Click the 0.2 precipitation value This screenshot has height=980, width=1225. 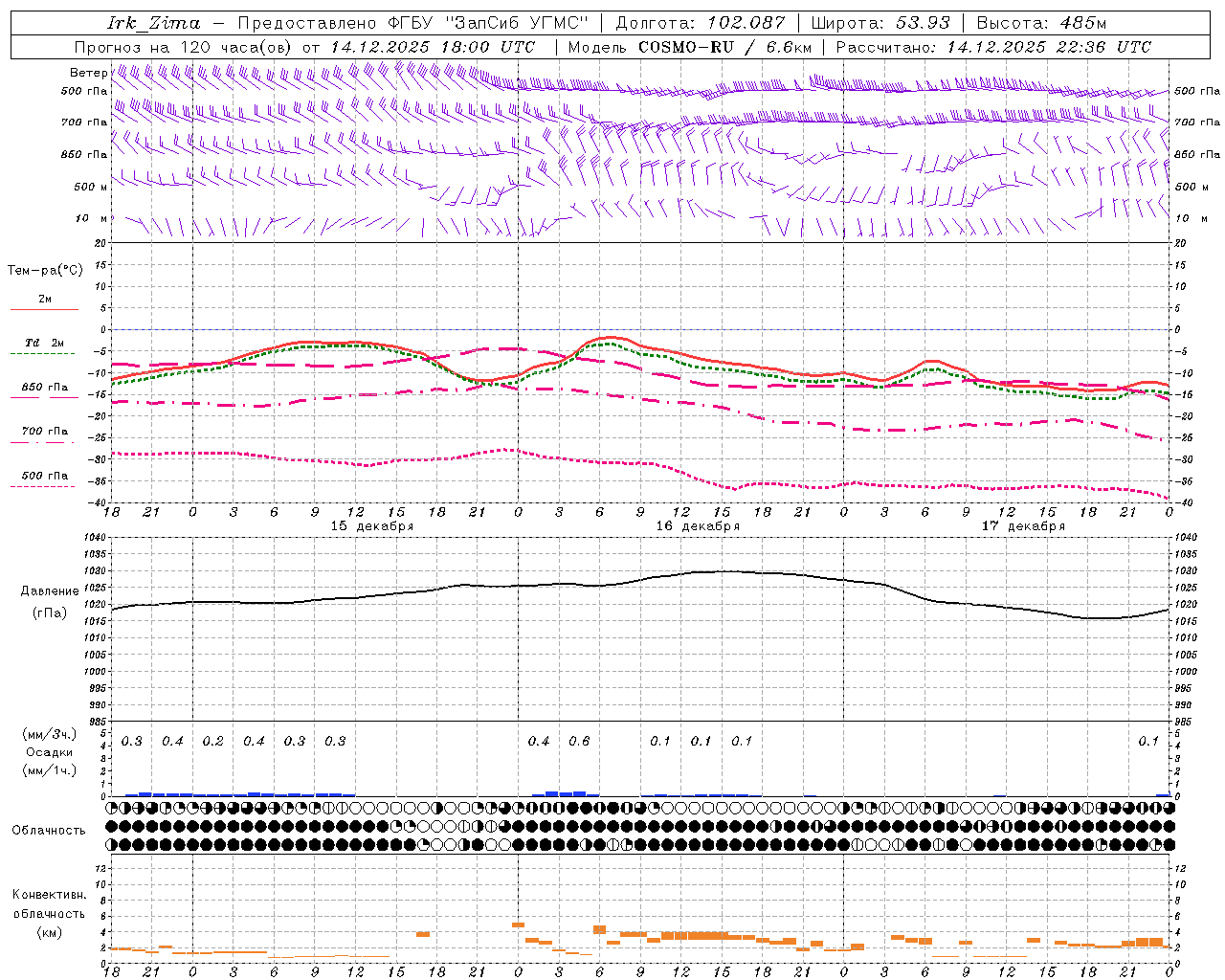212,742
